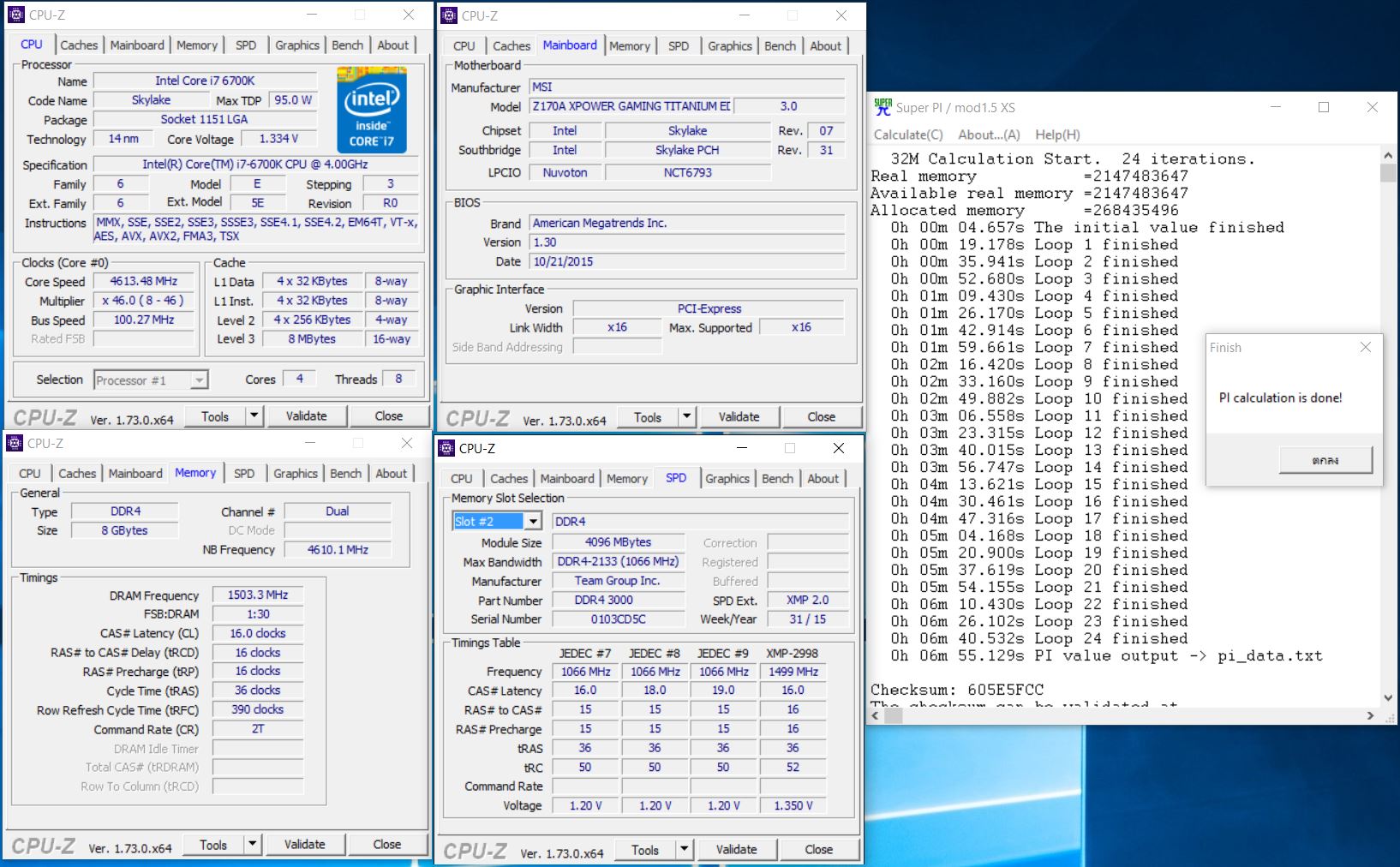Image resolution: width=1400 pixels, height=867 pixels.
Task: Open Help(H) menu in Super PI
Action: tap(1057, 135)
